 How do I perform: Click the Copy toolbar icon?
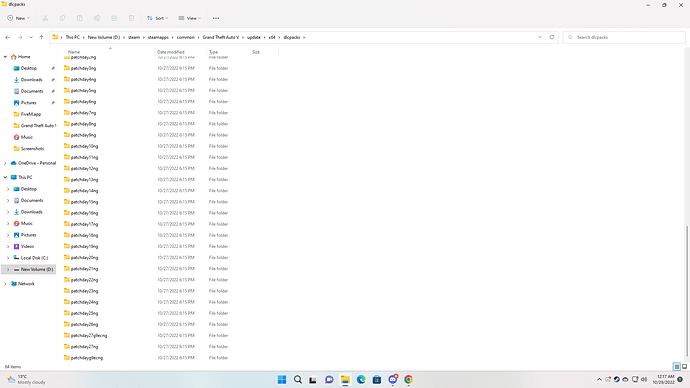click(x=62, y=18)
